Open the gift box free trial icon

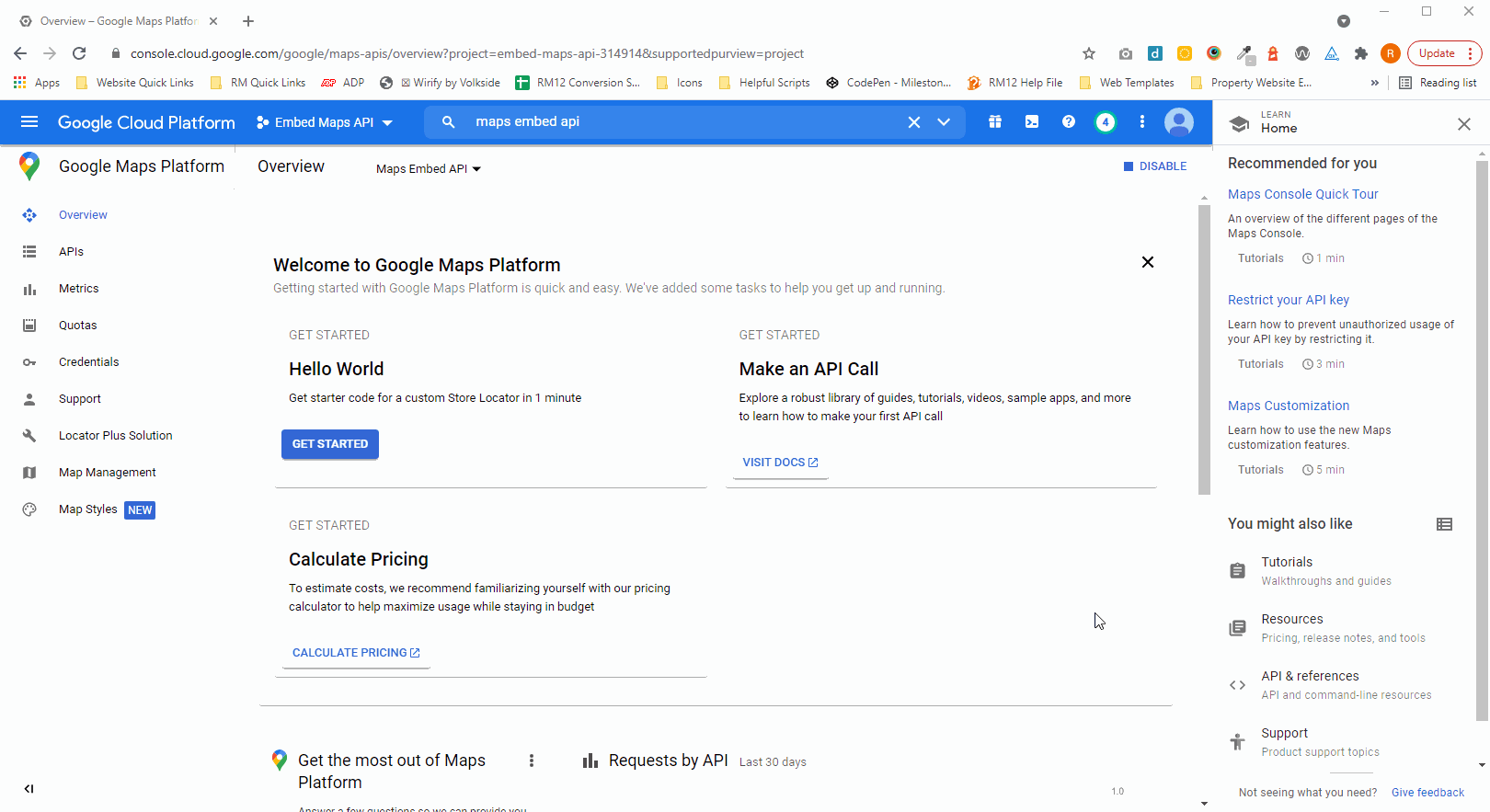[995, 121]
